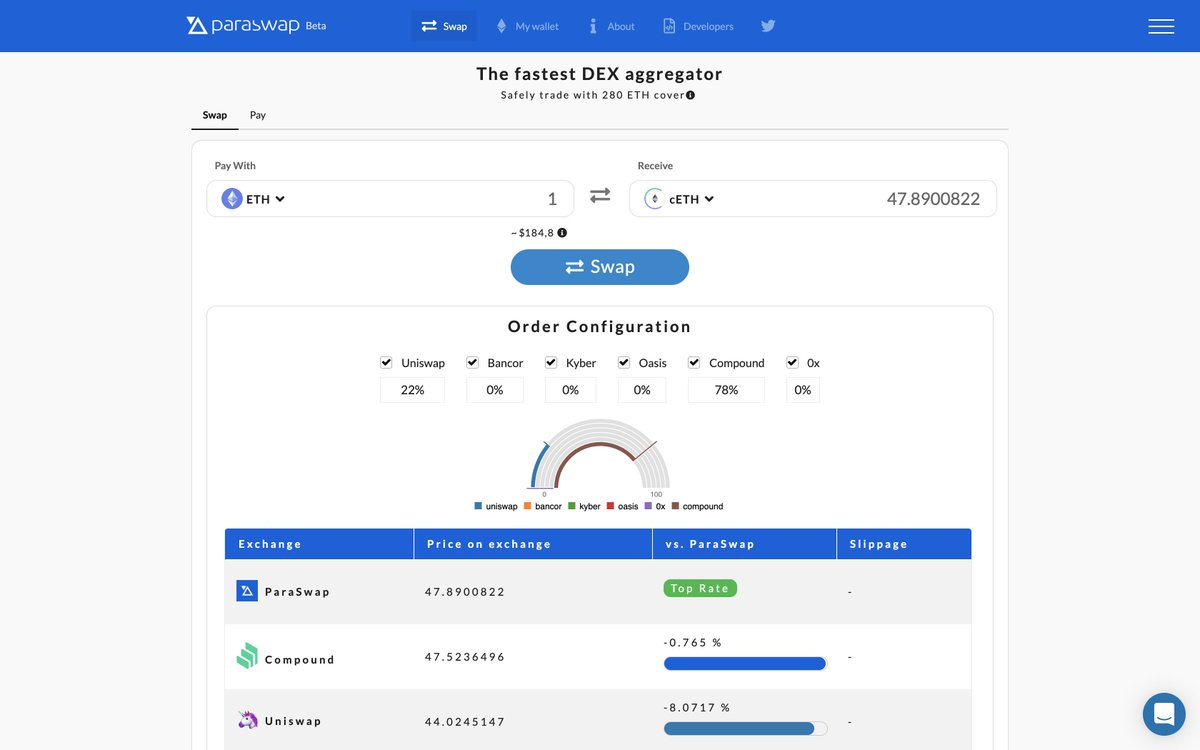Screen dimensions: 1200x750
Task: Click the ParaSwap logo in header
Action: (256, 26)
